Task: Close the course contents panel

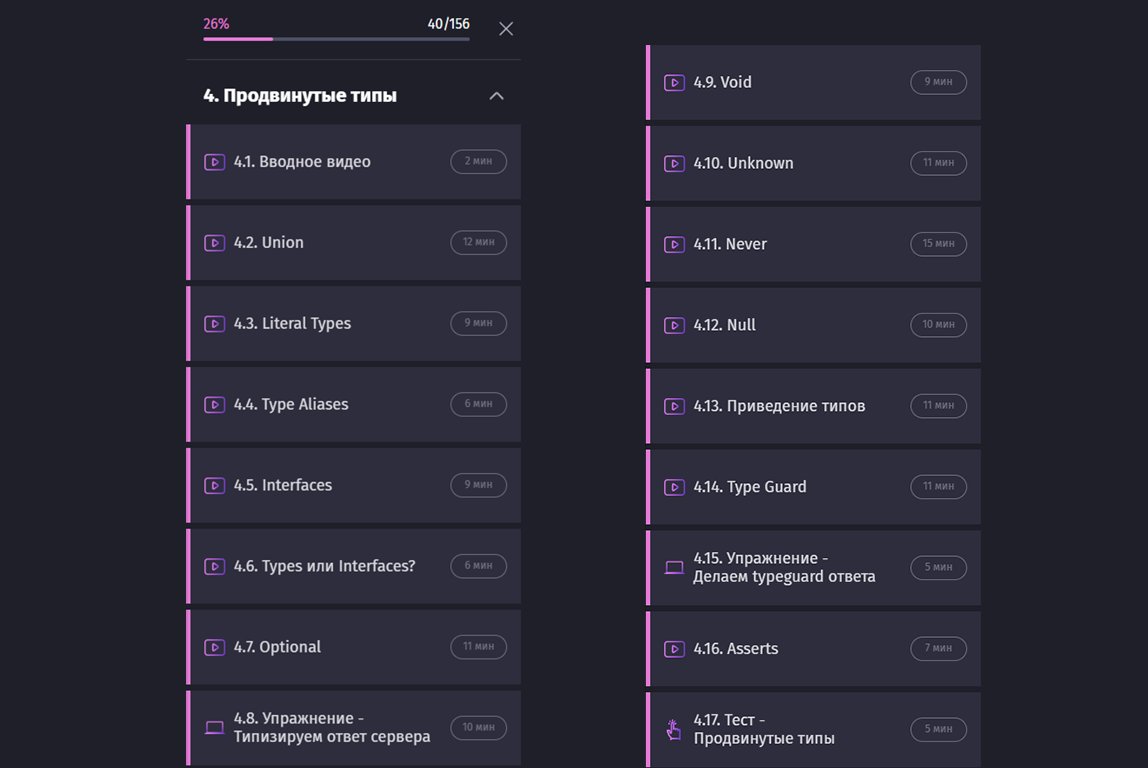Action: point(506,29)
